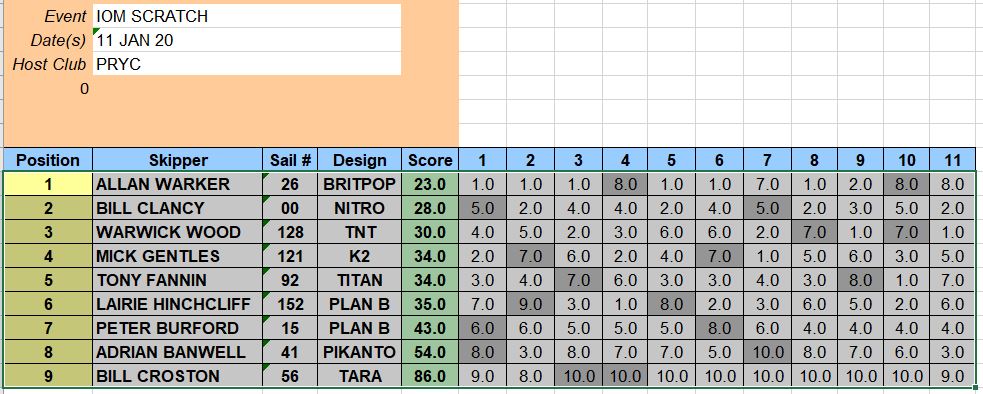
Task: Select the BRITPOP design cell
Action: (360, 184)
